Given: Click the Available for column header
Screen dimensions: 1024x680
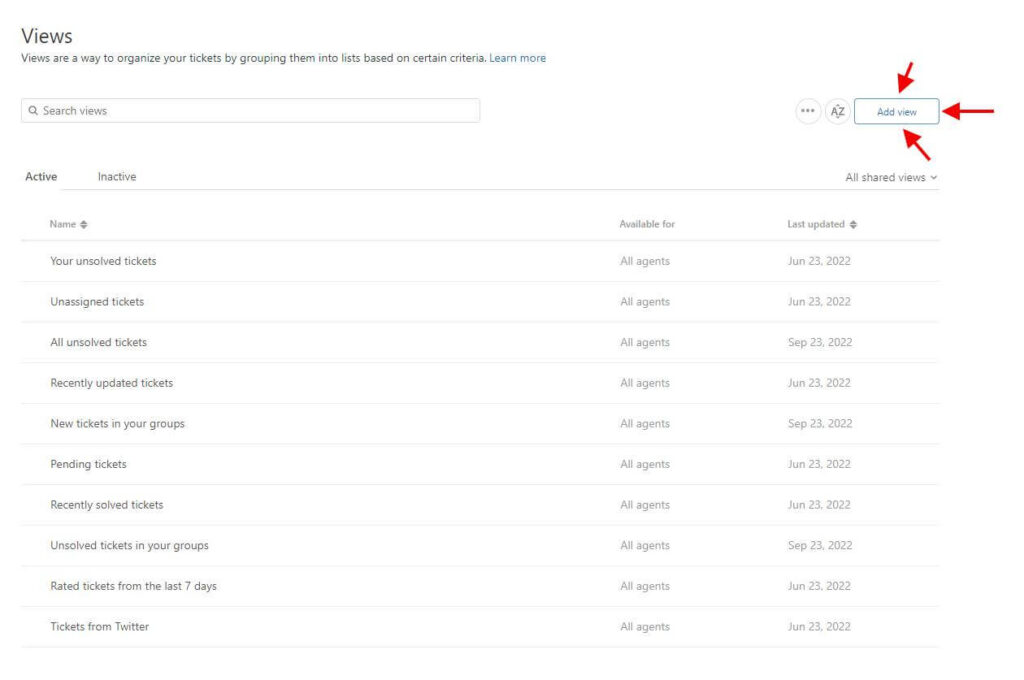Looking at the screenshot, I should pos(647,224).
